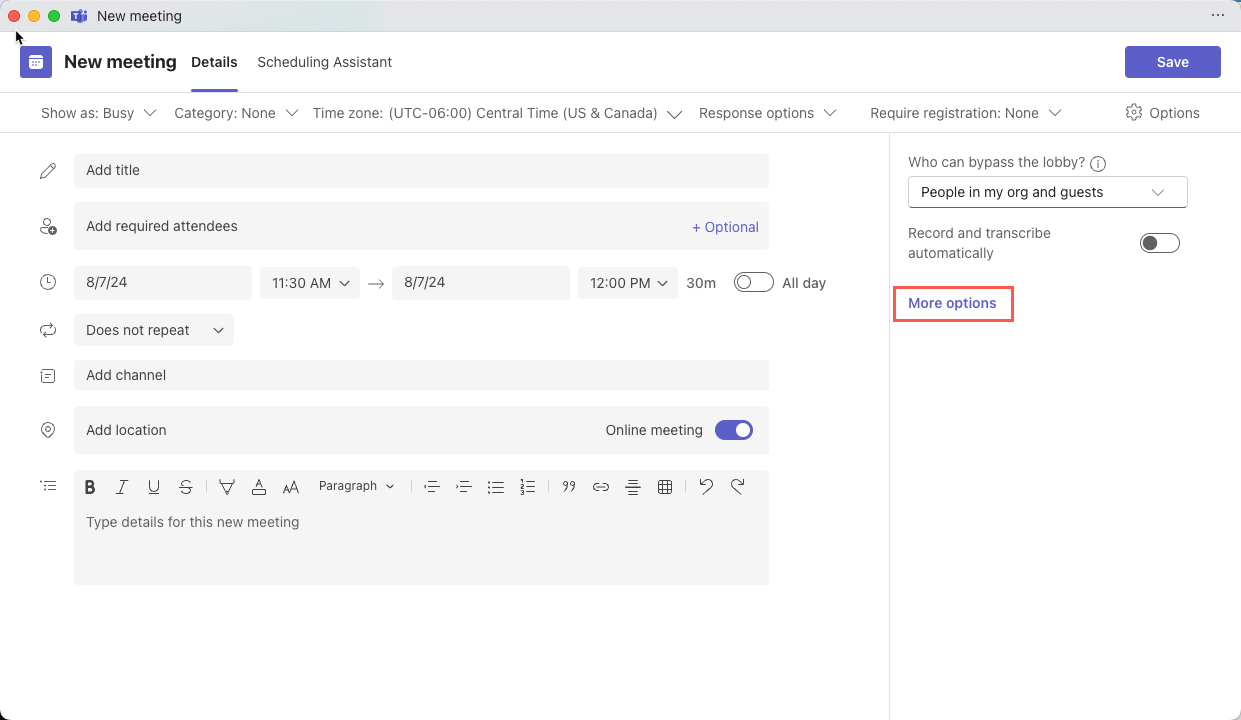Open the More options link
The image size is (1241, 720).
point(952,303)
